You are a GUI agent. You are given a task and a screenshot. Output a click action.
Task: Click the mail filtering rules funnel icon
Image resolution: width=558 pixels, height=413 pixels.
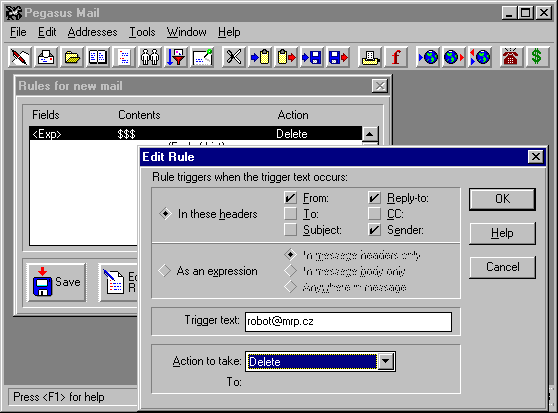[x=176, y=57]
